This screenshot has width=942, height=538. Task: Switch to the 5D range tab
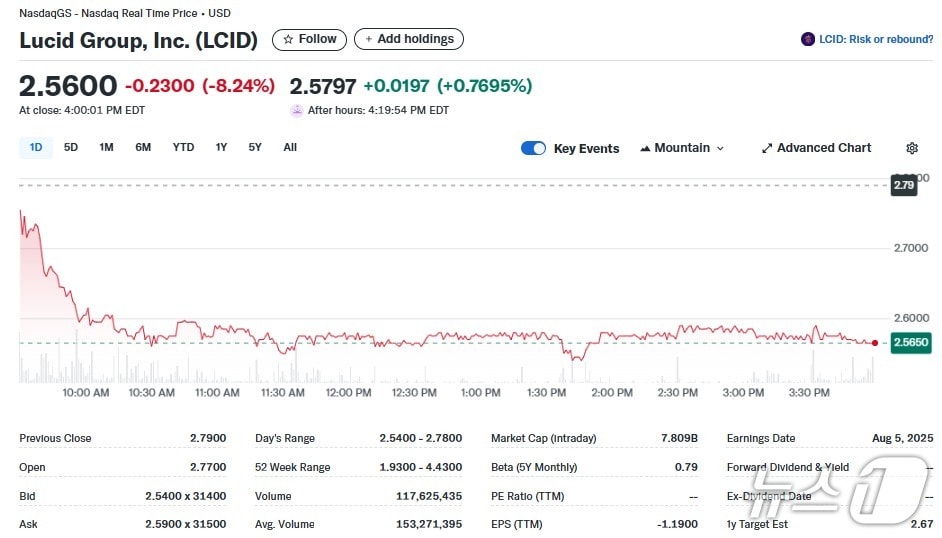71,147
